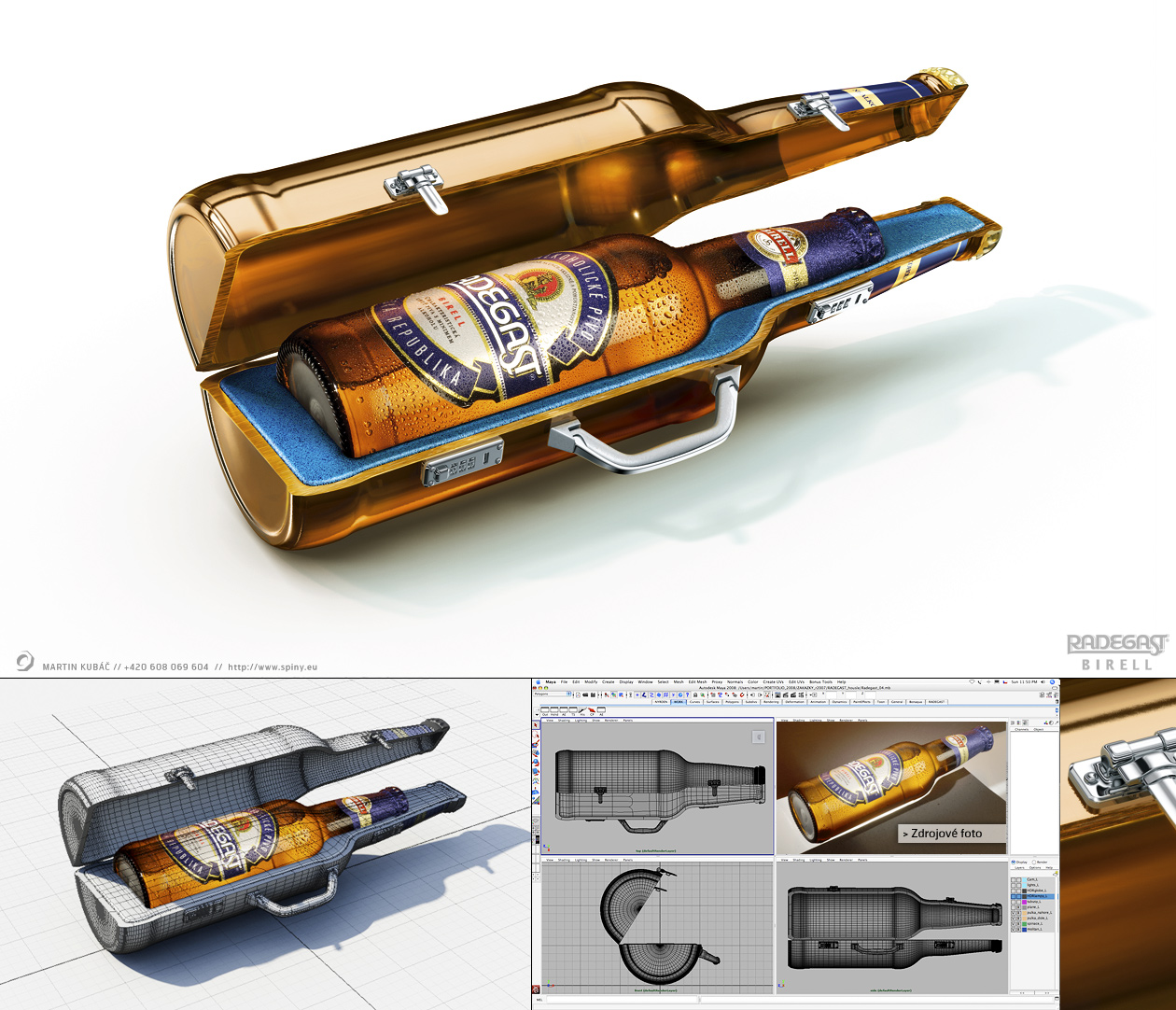Open Channels menu in Channel Box
This screenshot has height=1010, width=1176.
1022,729
